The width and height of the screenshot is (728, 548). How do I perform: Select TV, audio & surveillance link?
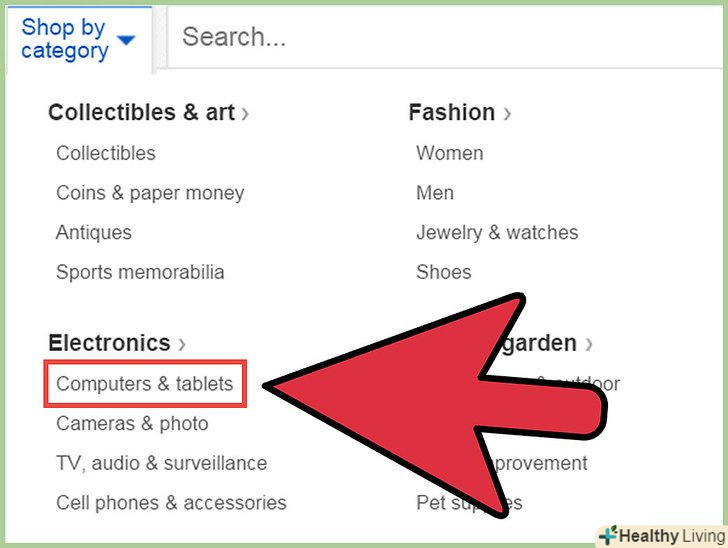(x=161, y=463)
